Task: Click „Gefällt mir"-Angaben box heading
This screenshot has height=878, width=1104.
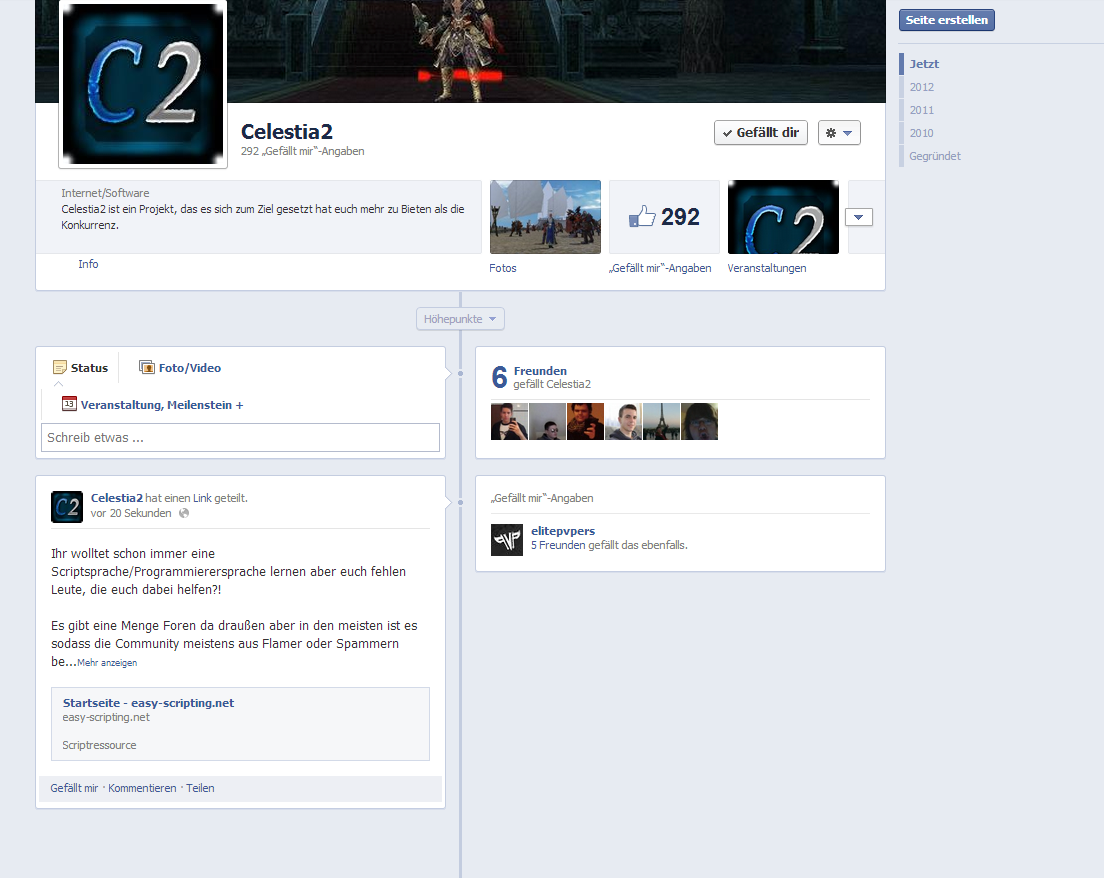Action: [542, 498]
